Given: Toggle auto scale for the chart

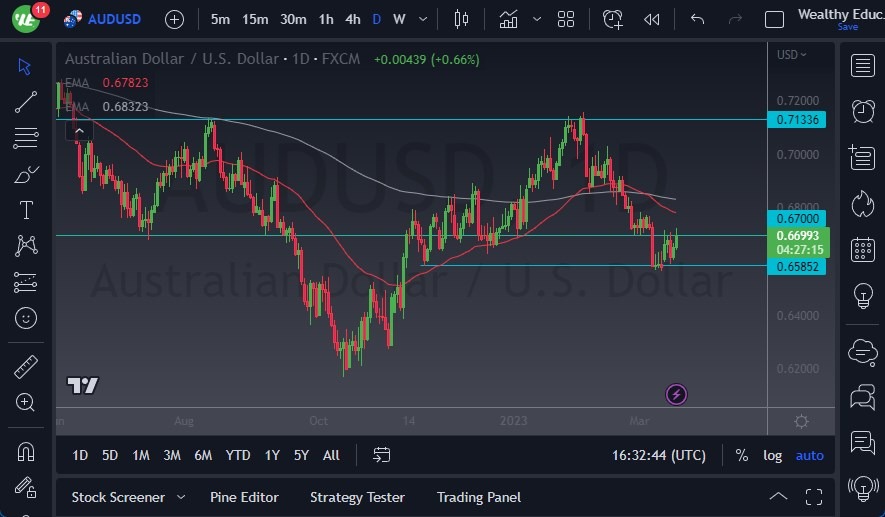Looking at the screenshot, I should tap(810, 455).
